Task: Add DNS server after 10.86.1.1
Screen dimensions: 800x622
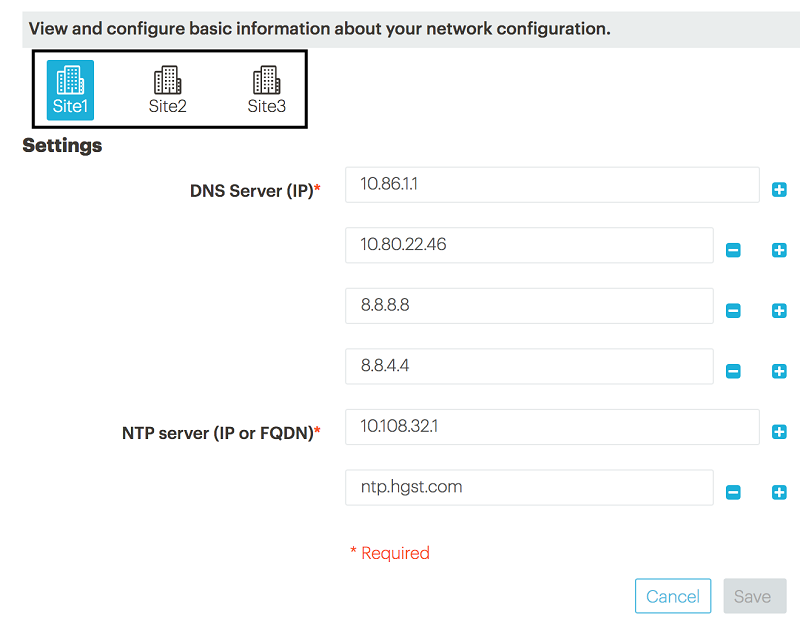Action: click(x=779, y=189)
